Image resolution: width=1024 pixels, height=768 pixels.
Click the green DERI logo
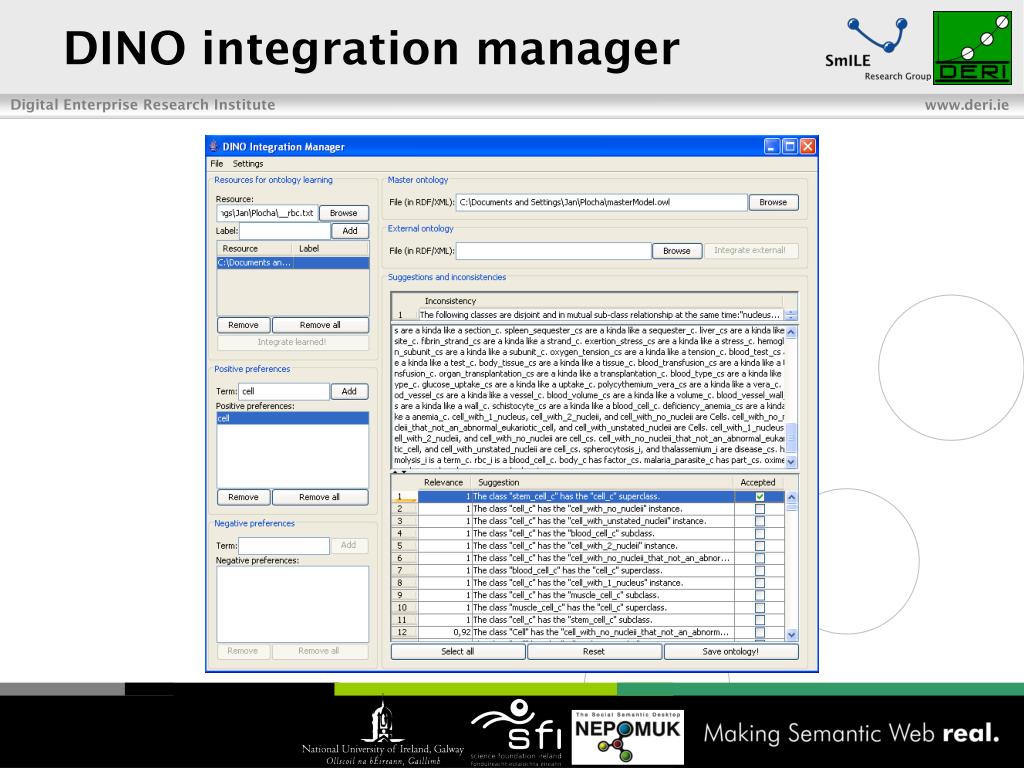tap(972, 48)
